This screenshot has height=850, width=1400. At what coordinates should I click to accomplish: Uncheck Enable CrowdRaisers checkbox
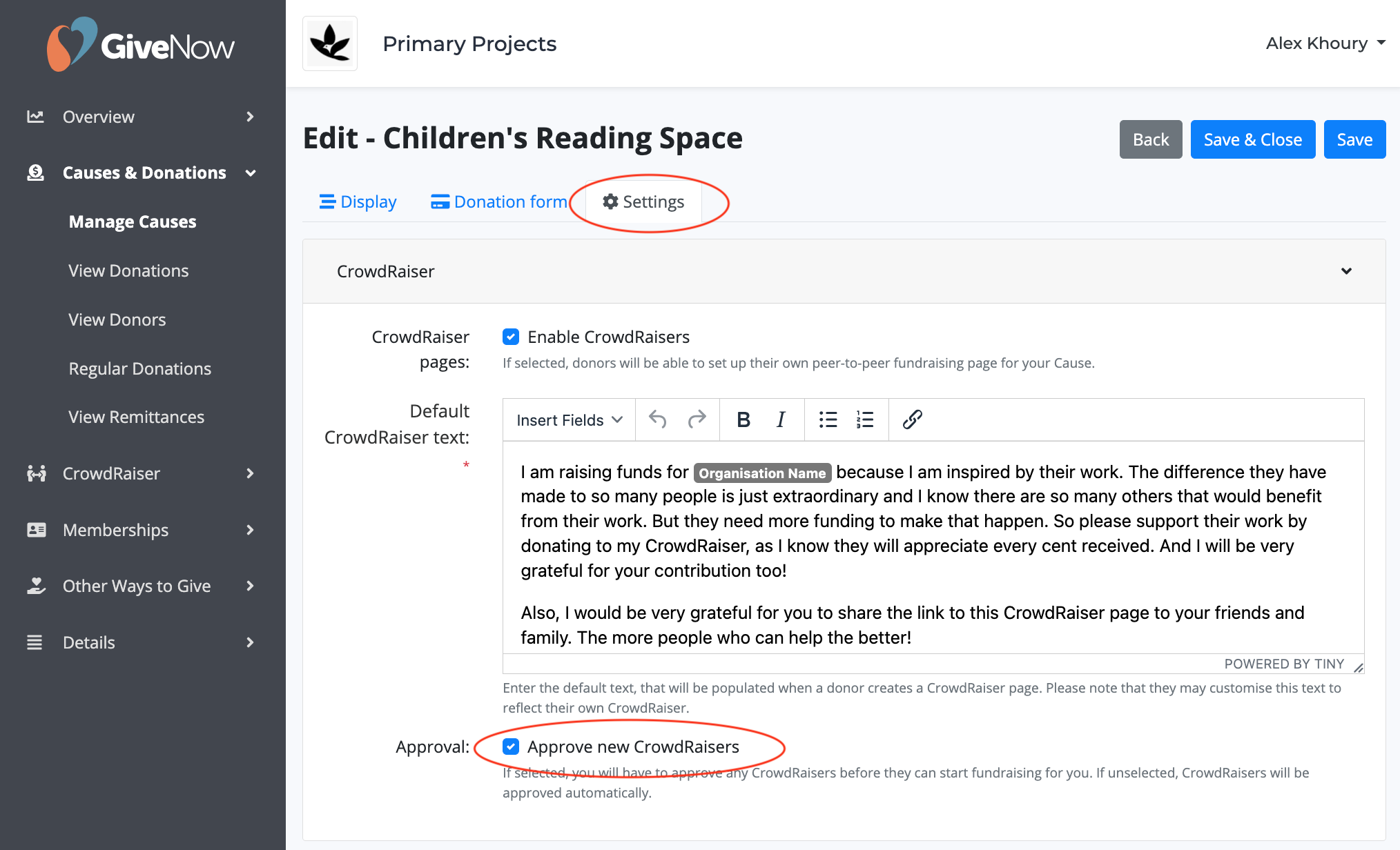point(511,337)
